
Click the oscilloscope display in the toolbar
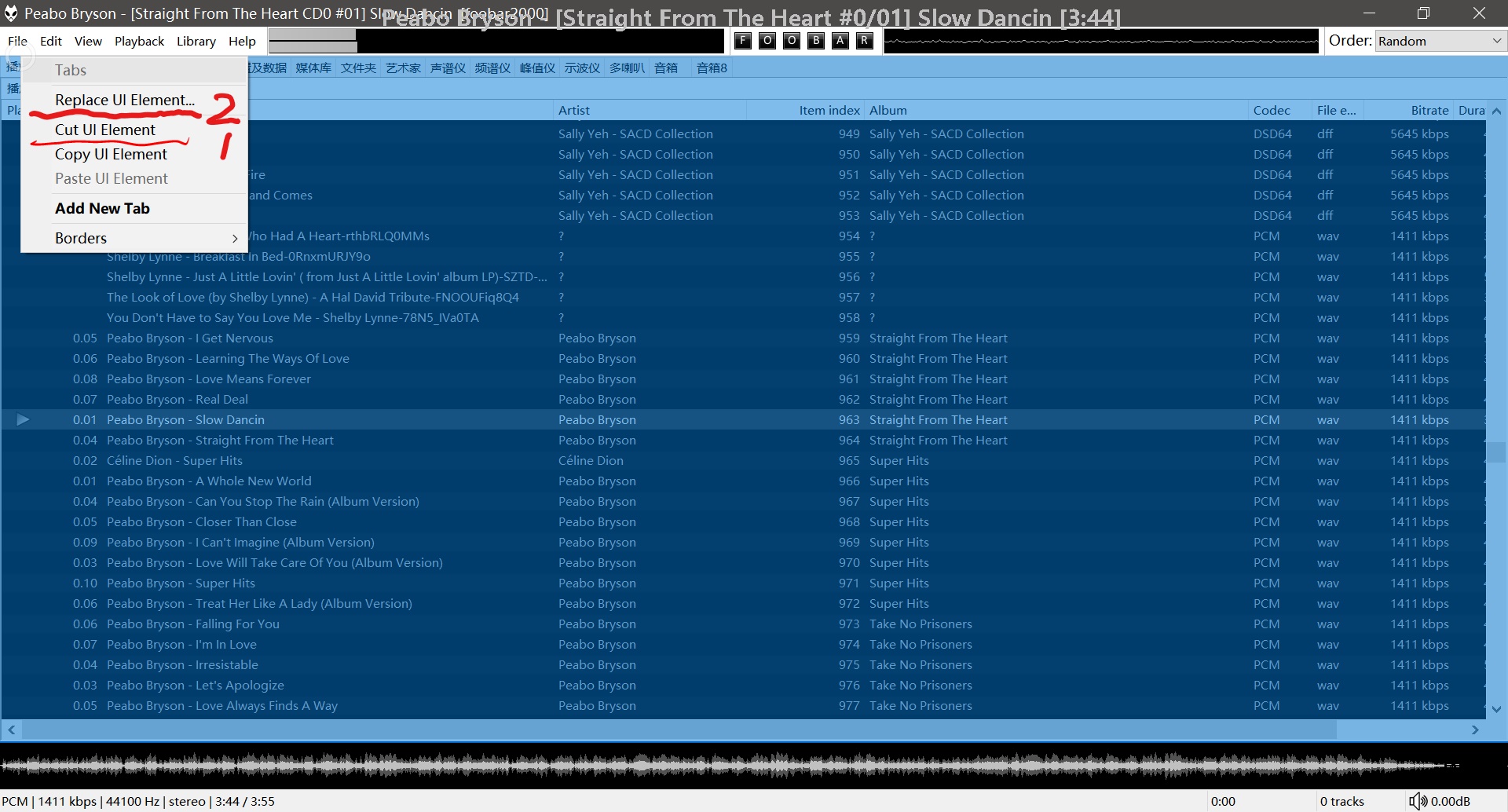[x=1101, y=41]
